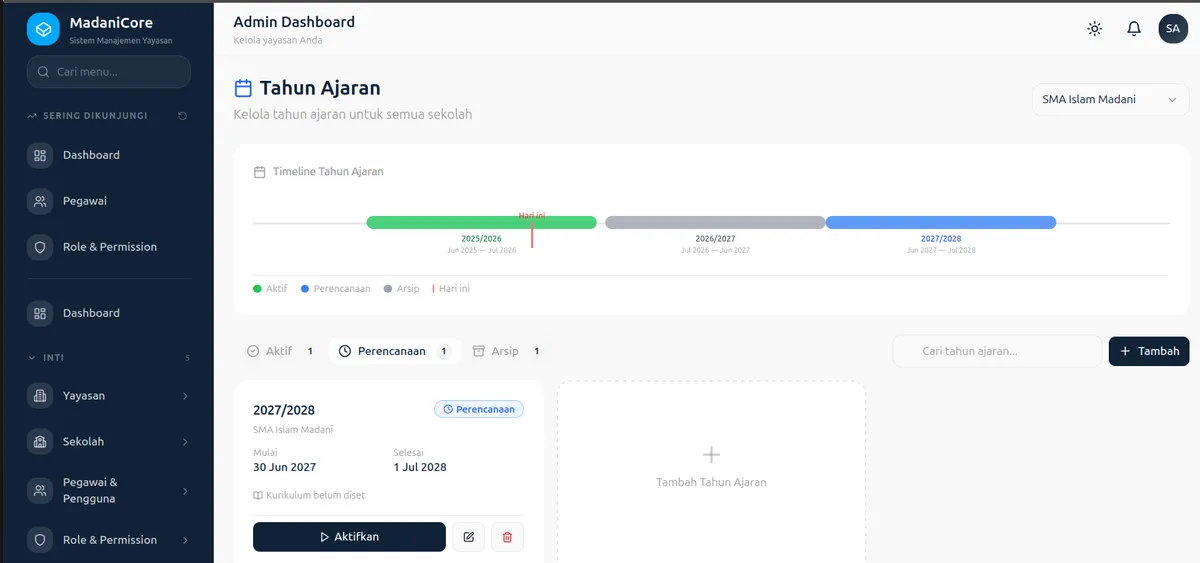
Task: Click the green Aktif legend dot
Action: coord(258,289)
